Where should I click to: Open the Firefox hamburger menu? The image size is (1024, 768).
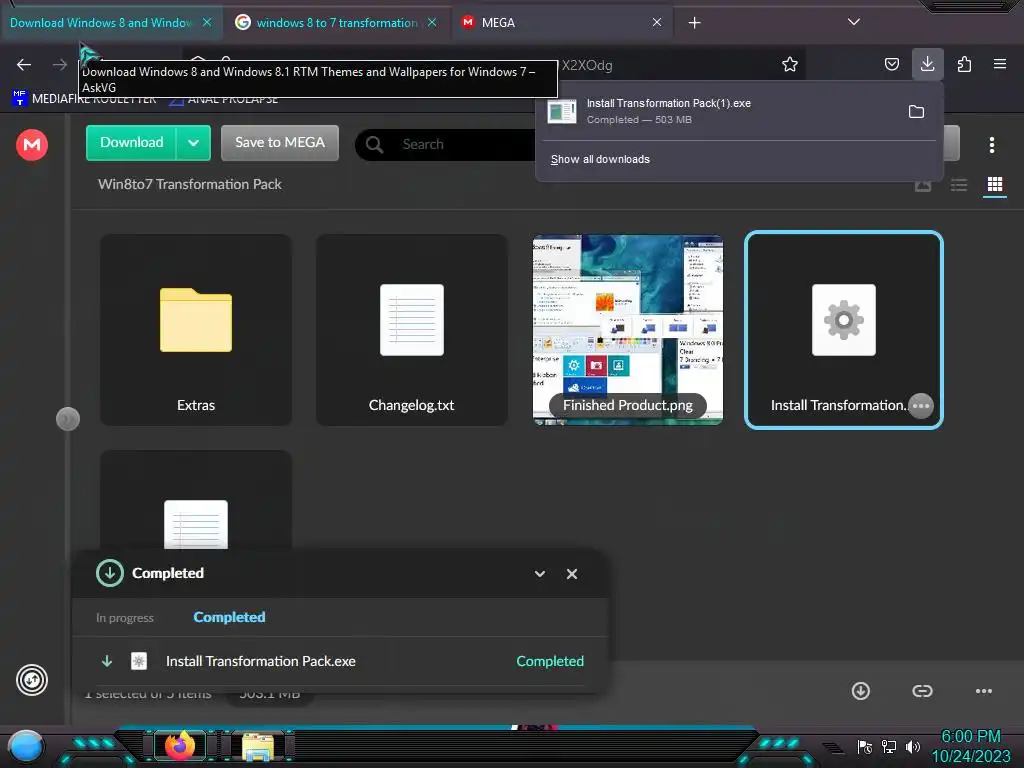[999, 64]
